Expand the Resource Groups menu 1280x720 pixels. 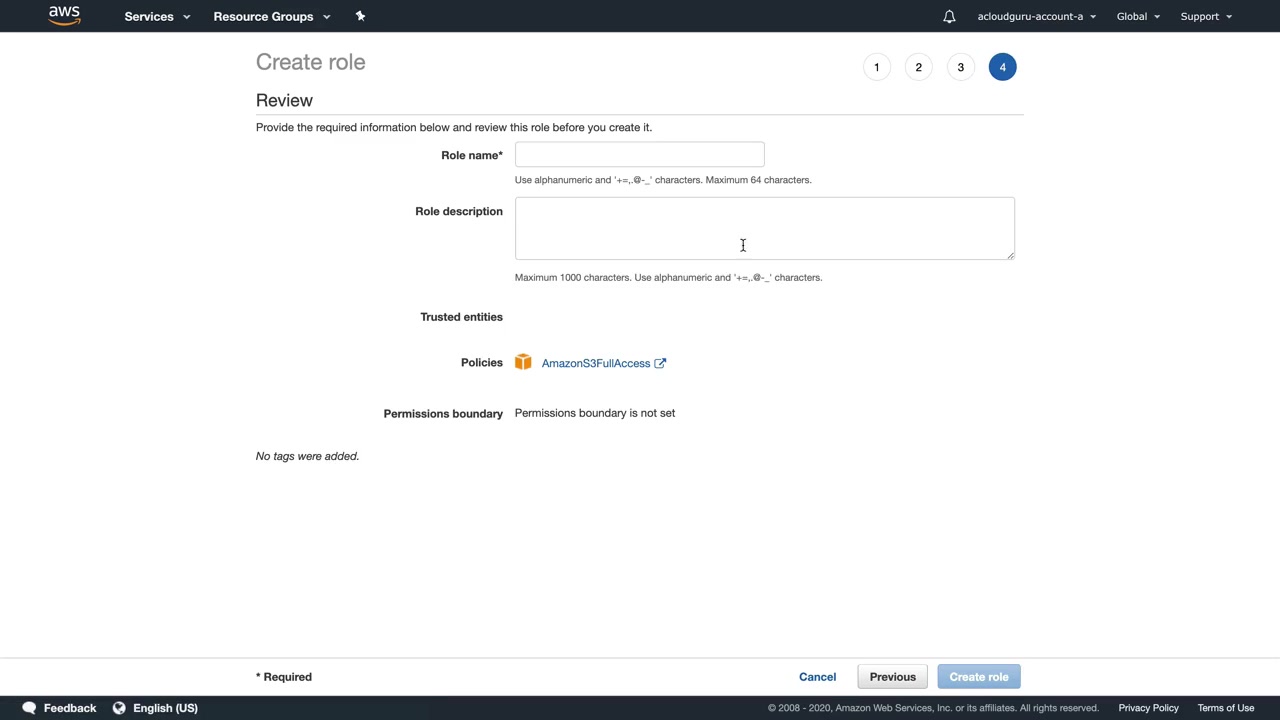click(x=271, y=16)
